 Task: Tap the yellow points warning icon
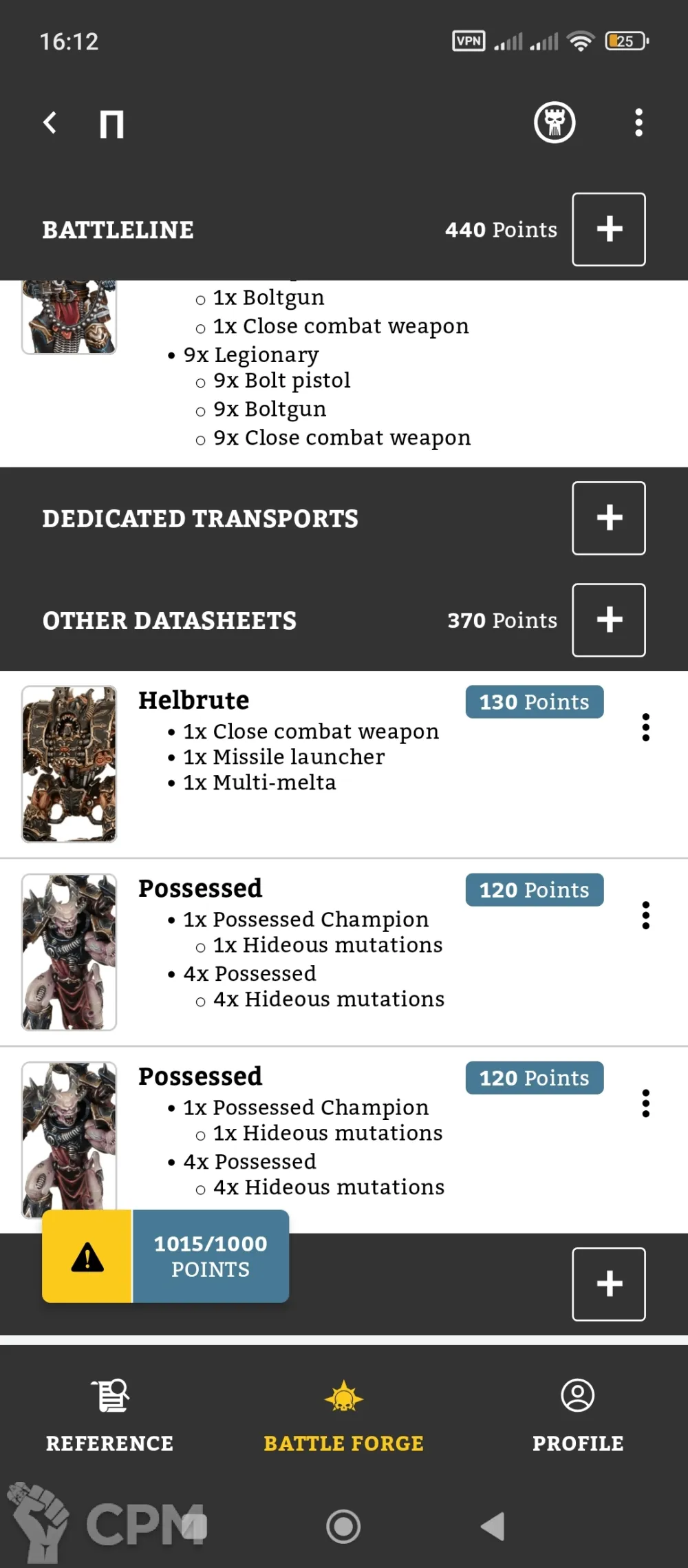point(87,1256)
